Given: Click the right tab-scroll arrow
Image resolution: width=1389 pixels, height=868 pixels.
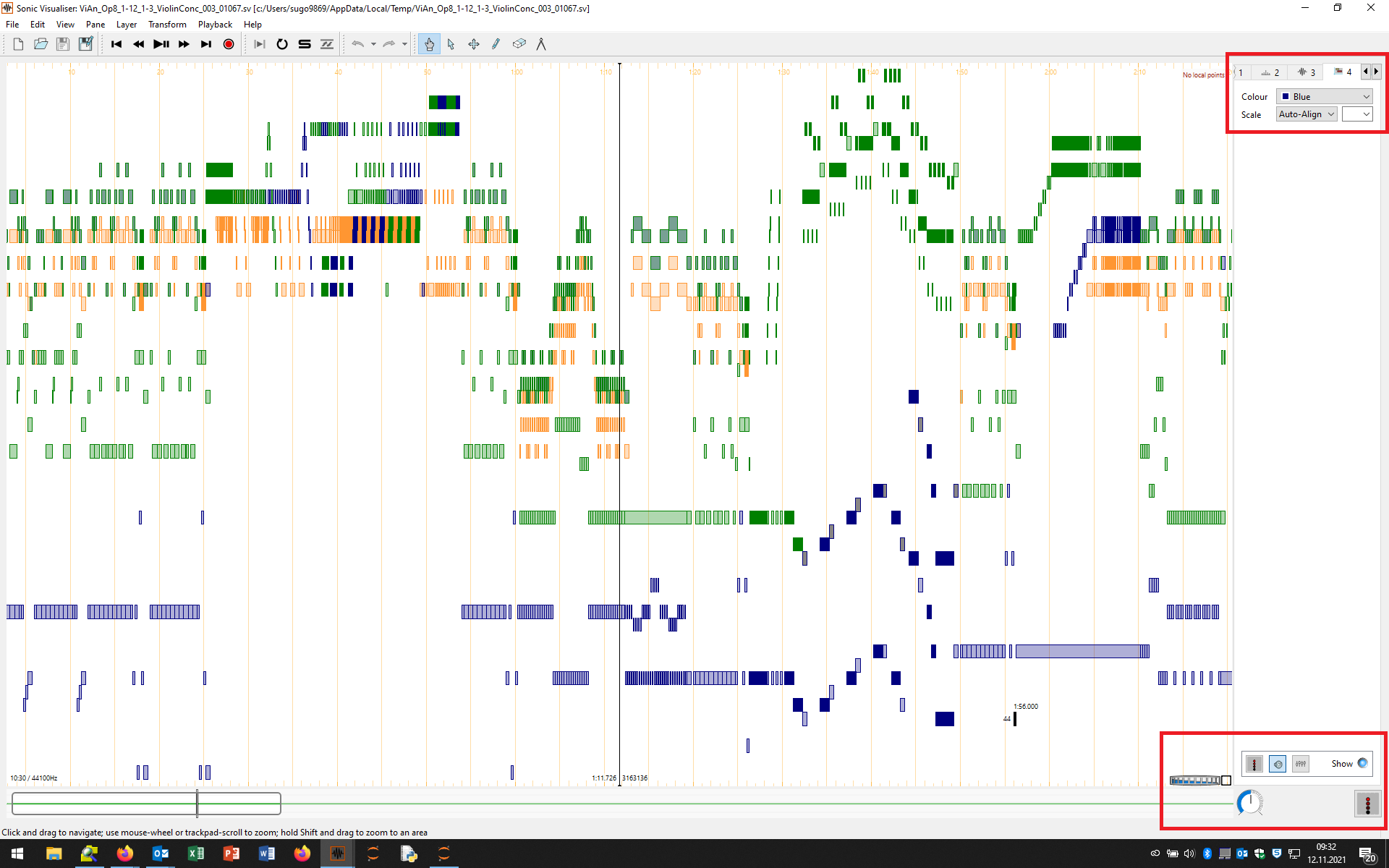Looking at the screenshot, I should click(x=1376, y=71).
